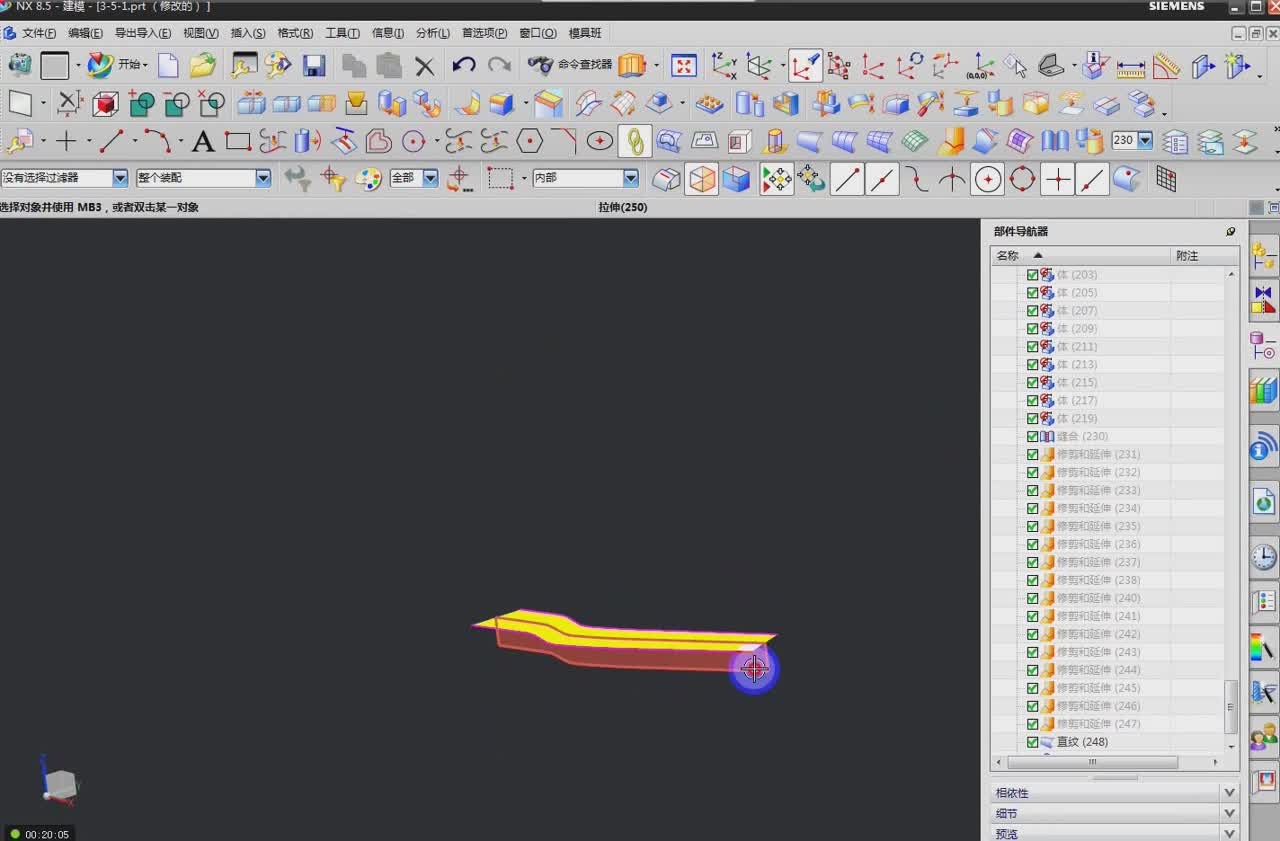Open the 分析(L) menu
The height and width of the screenshot is (841, 1280).
[432, 33]
